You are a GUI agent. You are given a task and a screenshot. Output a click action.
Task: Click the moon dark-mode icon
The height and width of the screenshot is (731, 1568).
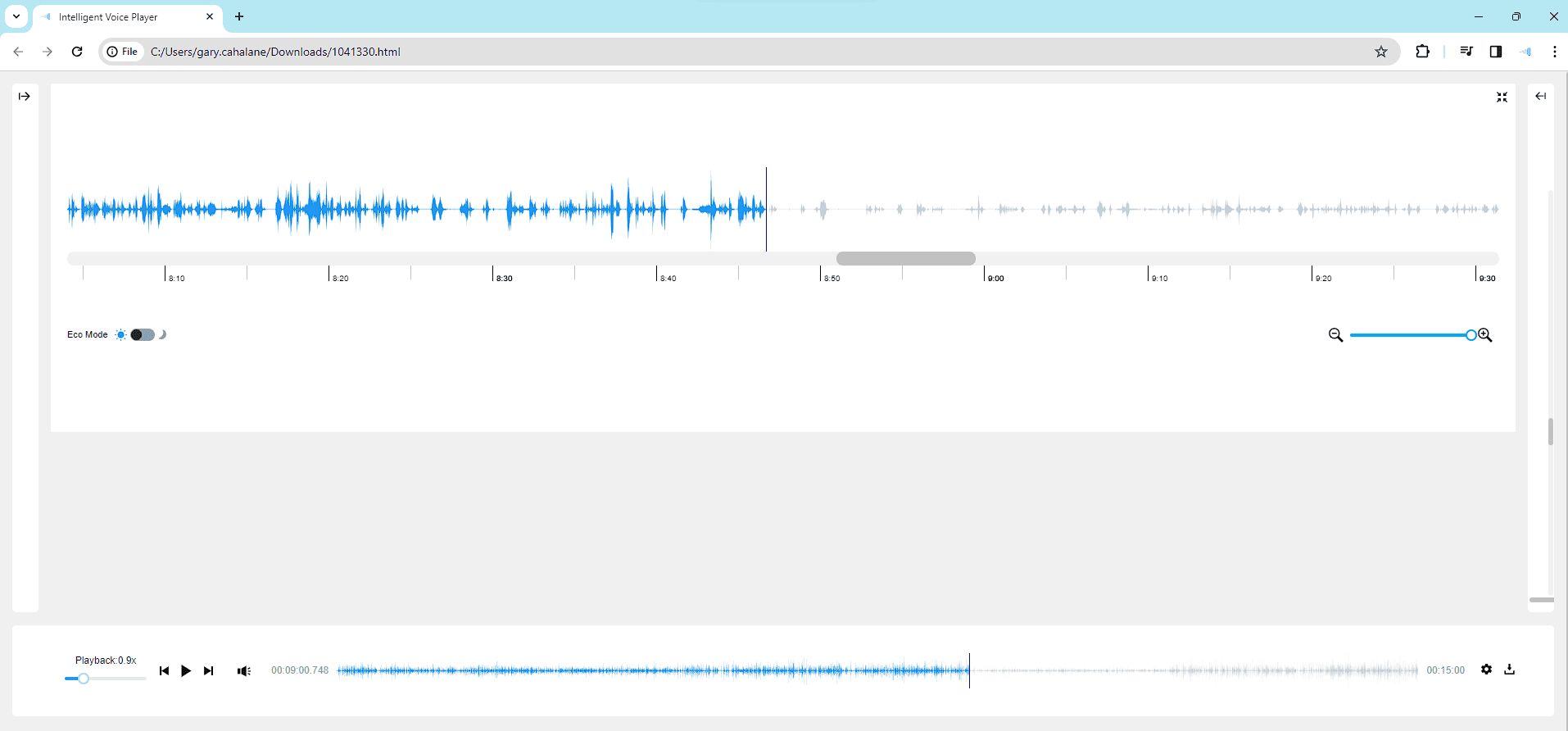162,334
